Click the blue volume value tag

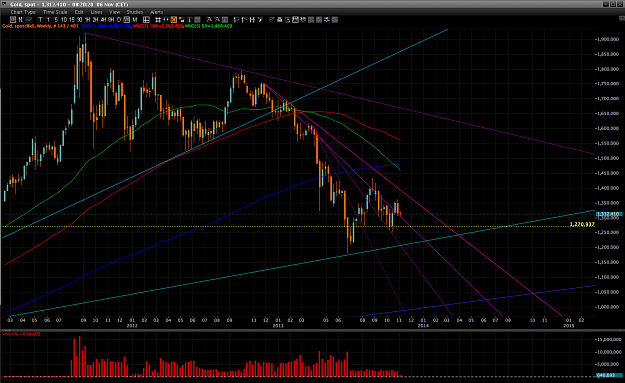click(609, 375)
